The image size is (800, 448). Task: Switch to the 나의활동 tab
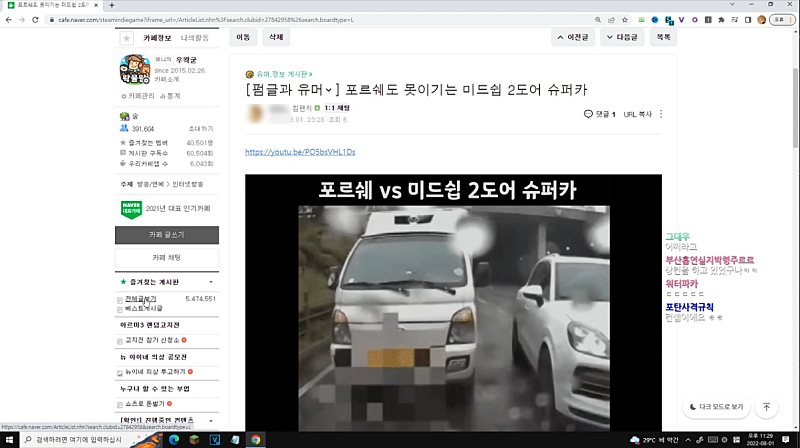click(x=194, y=37)
